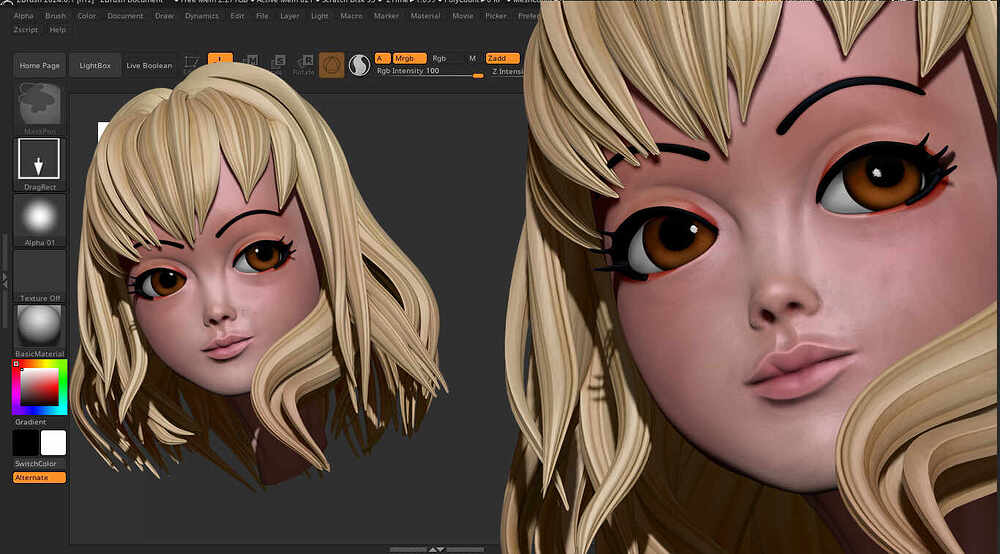Expand the left tray divider arrows
Screen dimensions: 1000x554
5,279
